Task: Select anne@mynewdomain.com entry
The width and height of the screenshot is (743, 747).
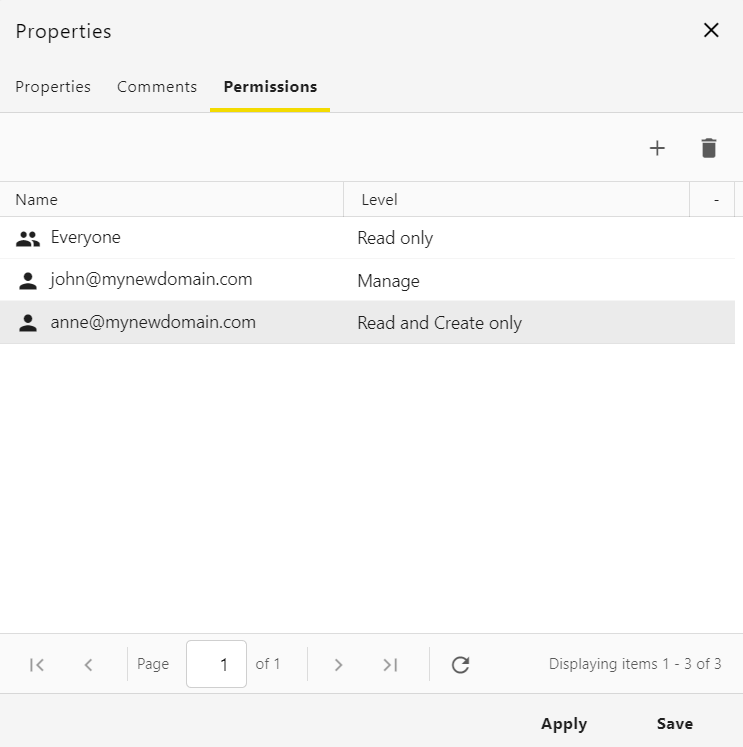Action: (x=153, y=322)
